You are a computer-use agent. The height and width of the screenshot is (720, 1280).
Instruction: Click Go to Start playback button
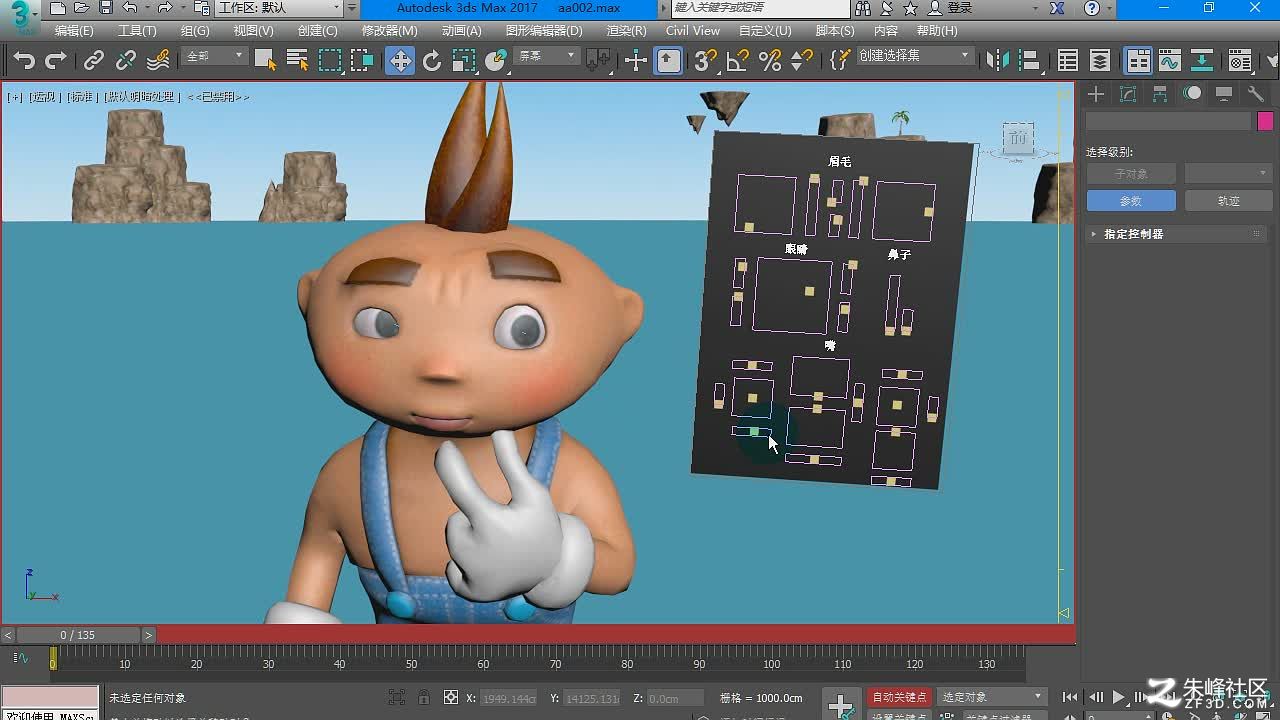(1070, 697)
